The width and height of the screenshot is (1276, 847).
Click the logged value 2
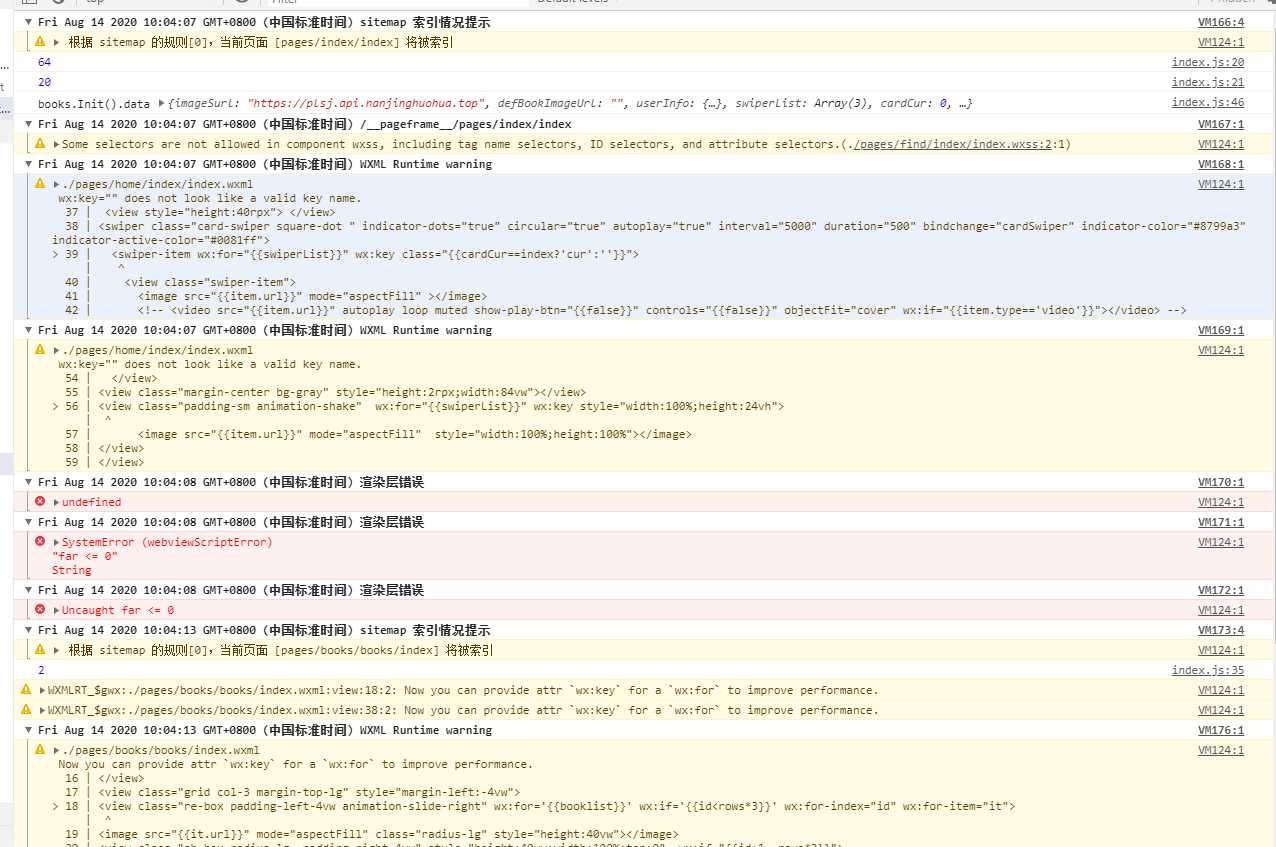[x=41, y=670]
